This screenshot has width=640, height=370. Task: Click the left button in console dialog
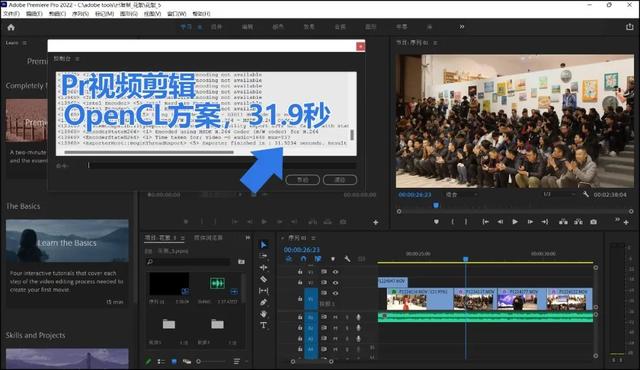pos(302,180)
